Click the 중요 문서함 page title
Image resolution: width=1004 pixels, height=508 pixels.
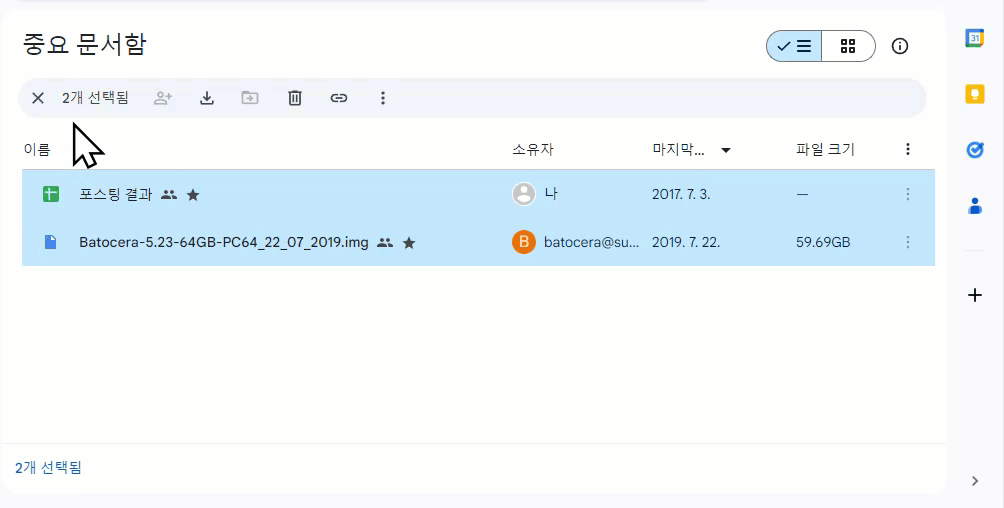click(85, 44)
